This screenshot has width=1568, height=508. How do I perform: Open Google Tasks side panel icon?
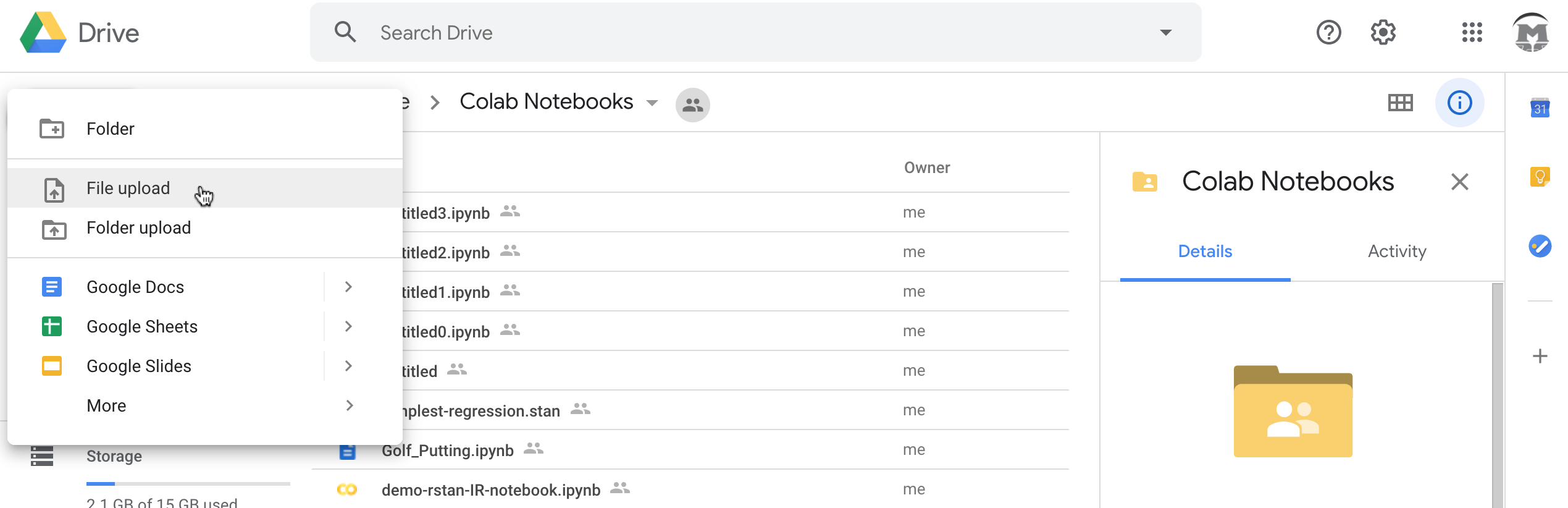click(x=1540, y=246)
